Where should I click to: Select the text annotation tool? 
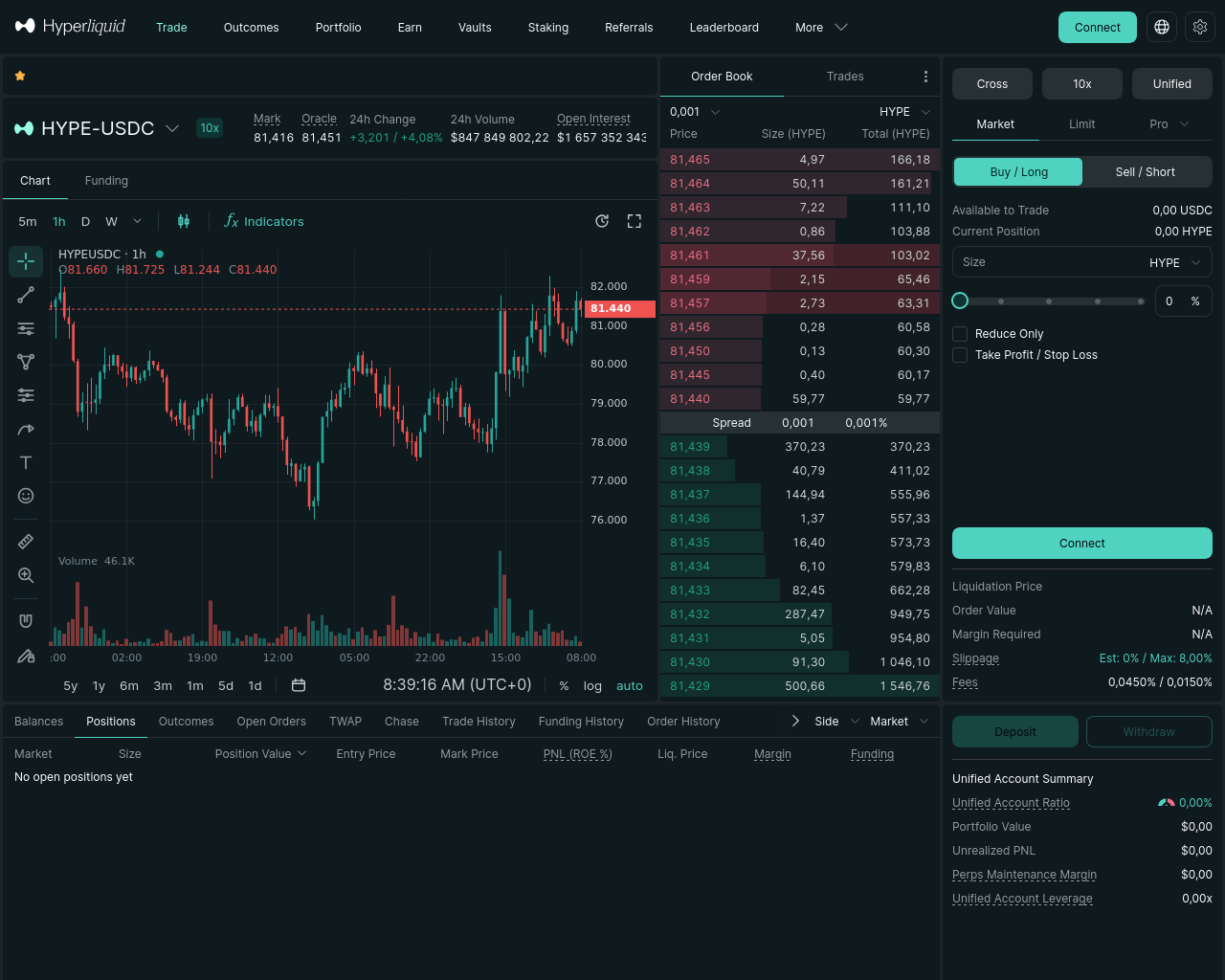click(x=26, y=462)
